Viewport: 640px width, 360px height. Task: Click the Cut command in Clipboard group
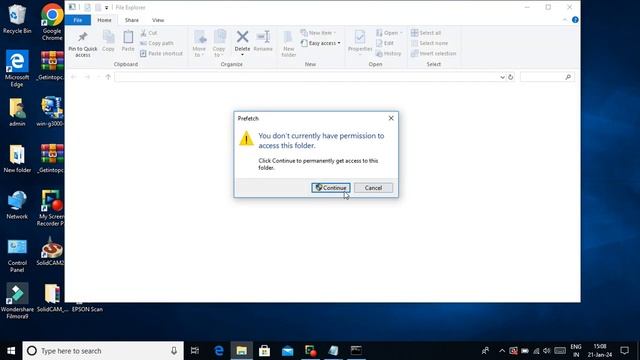pos(149,33)
